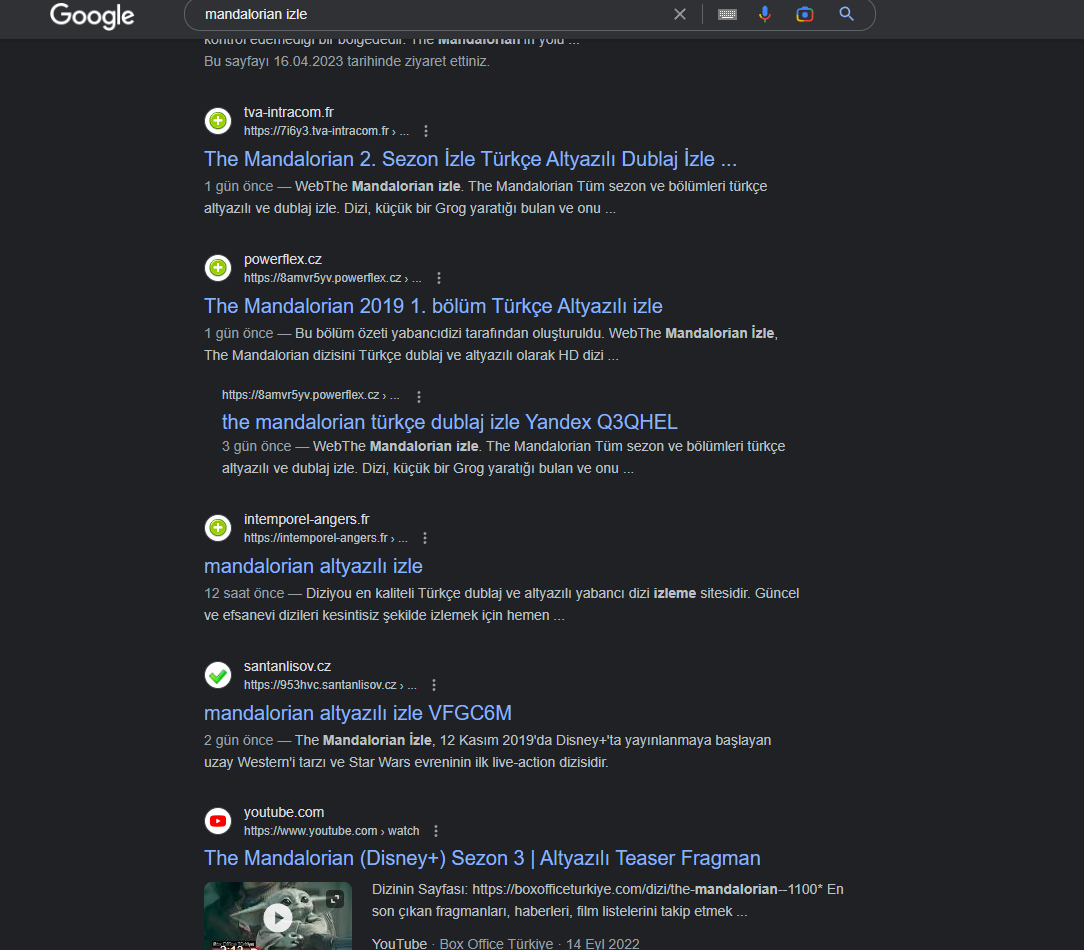Click URL https://intemporel-angers.fr
Viewport: 1084px width, 950px height.
tap(326, 538)
